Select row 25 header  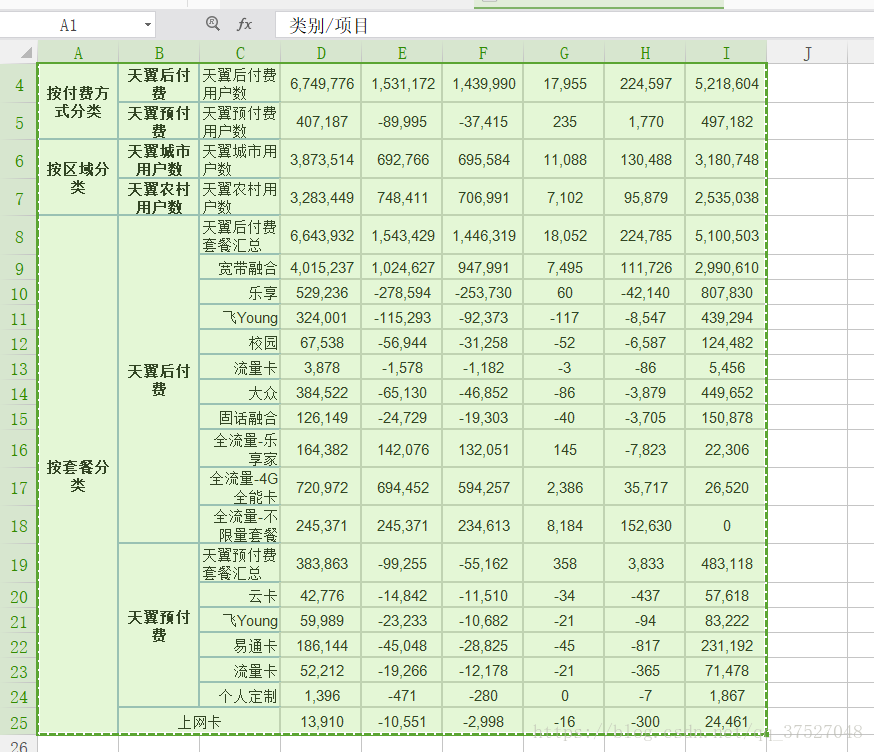(19, 722)
